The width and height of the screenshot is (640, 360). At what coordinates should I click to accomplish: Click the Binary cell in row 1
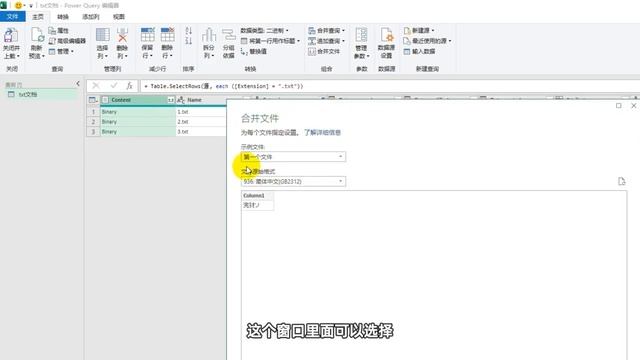pos(138,112)
